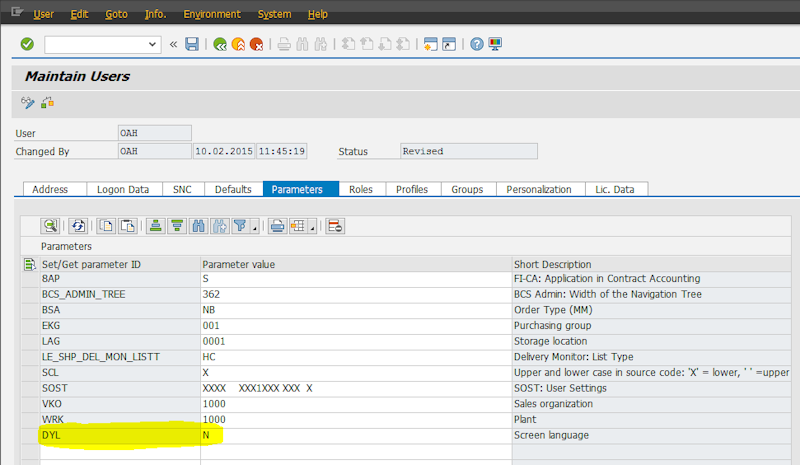Expand the layout views dropdown arrow
800x465 pixels.
coord(312,228)
